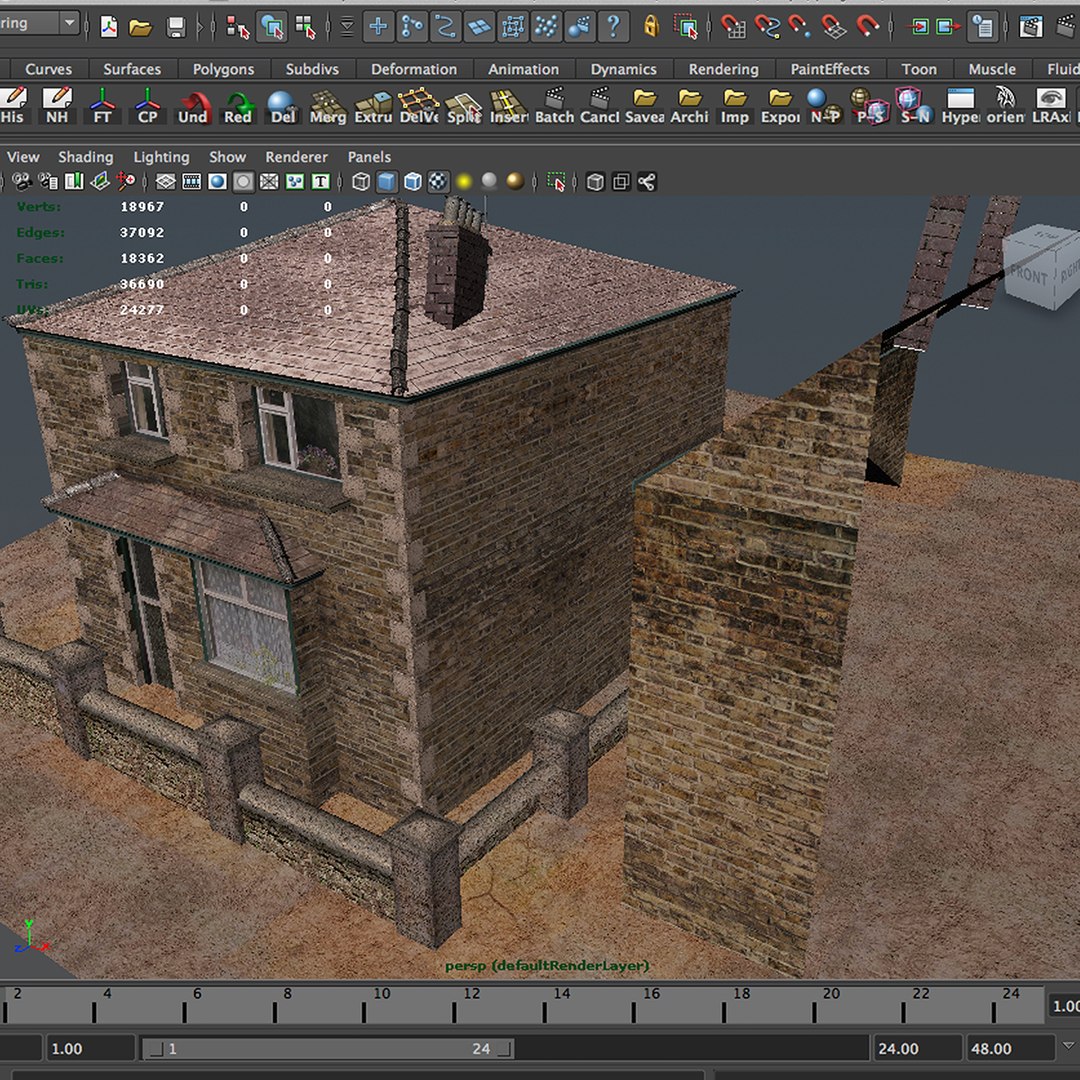Open the viewport Lighting menu
Screen dimensions: 1080x1080
pos(161,157)
